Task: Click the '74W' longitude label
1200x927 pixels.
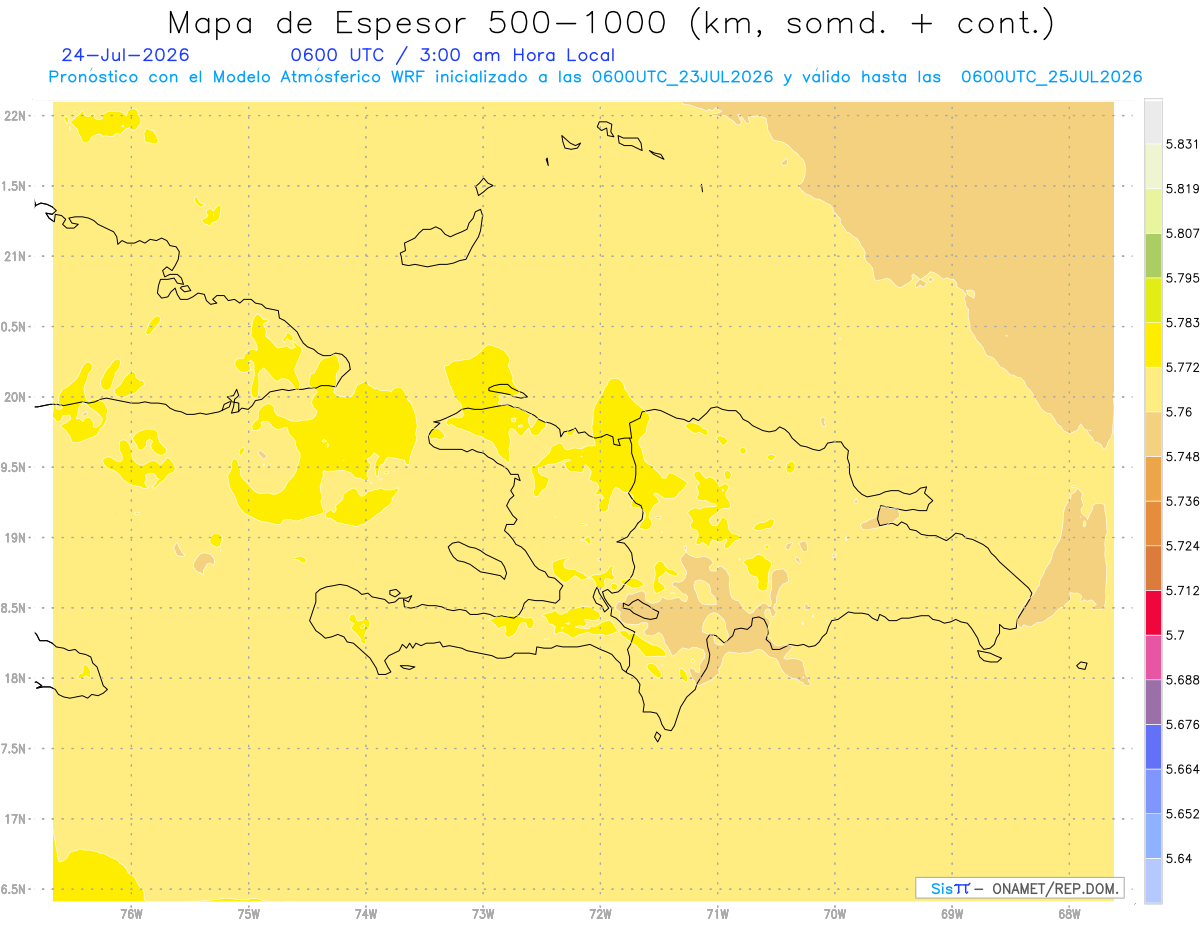Action: [366, 913]
